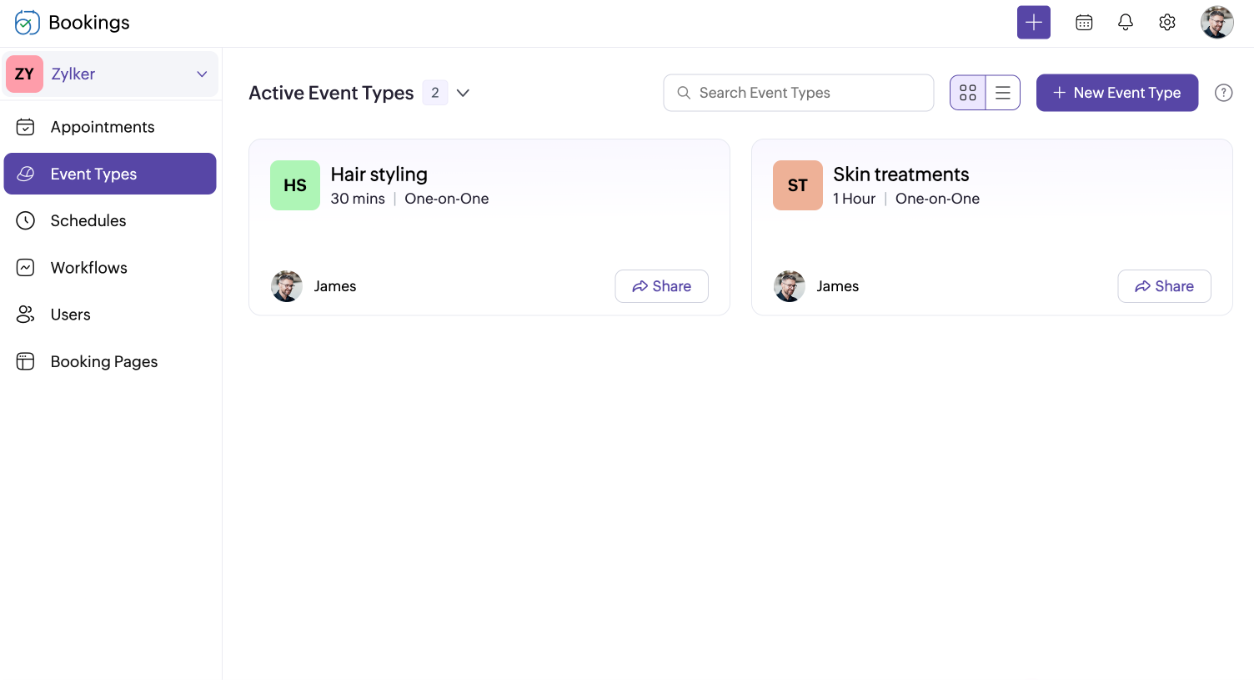Open Booking Pages in the sidebar
This screenshot has width=1254, height=680.
pos(110,362)
